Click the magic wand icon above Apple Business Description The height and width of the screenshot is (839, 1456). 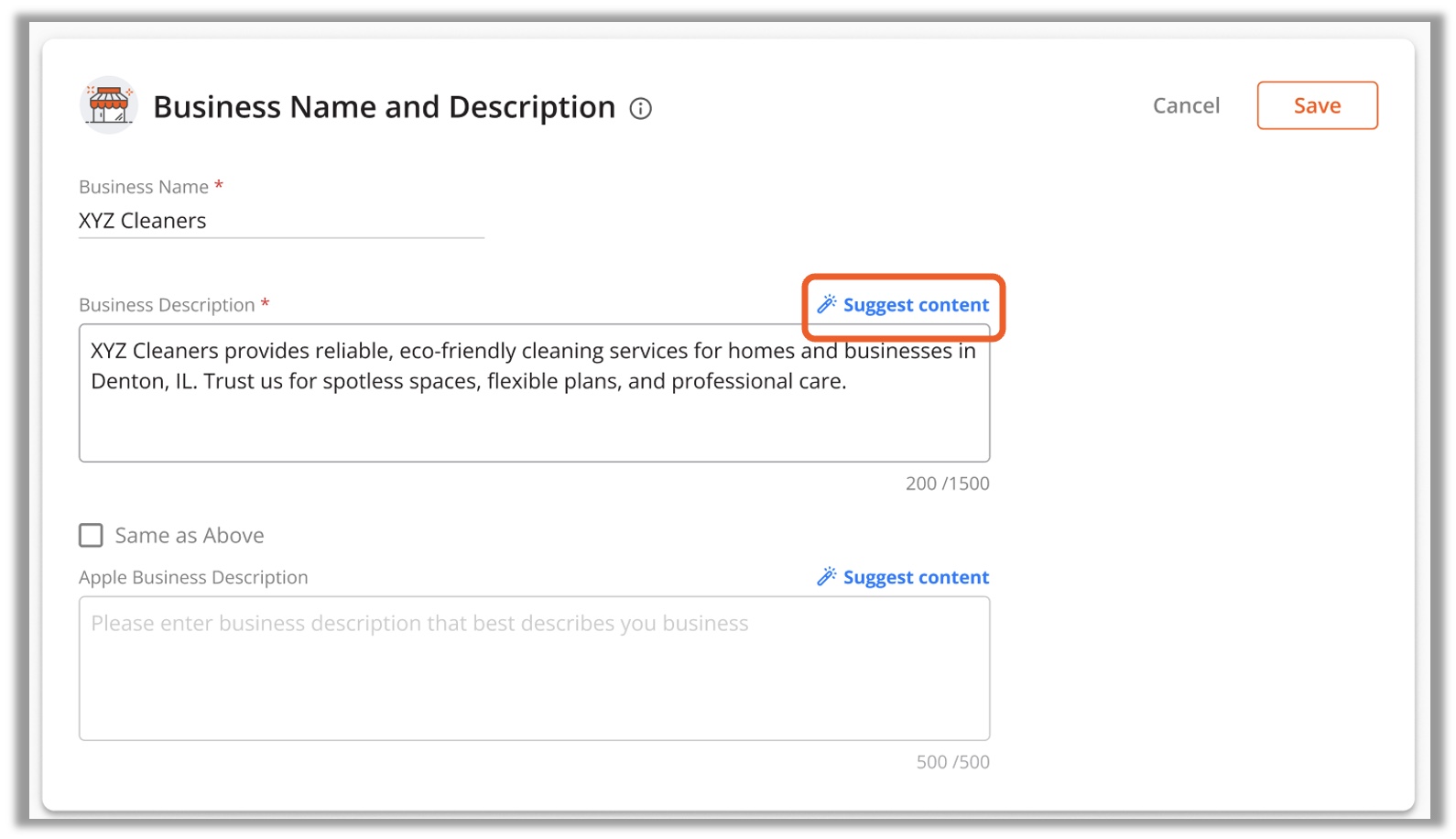tap(827, 576)
